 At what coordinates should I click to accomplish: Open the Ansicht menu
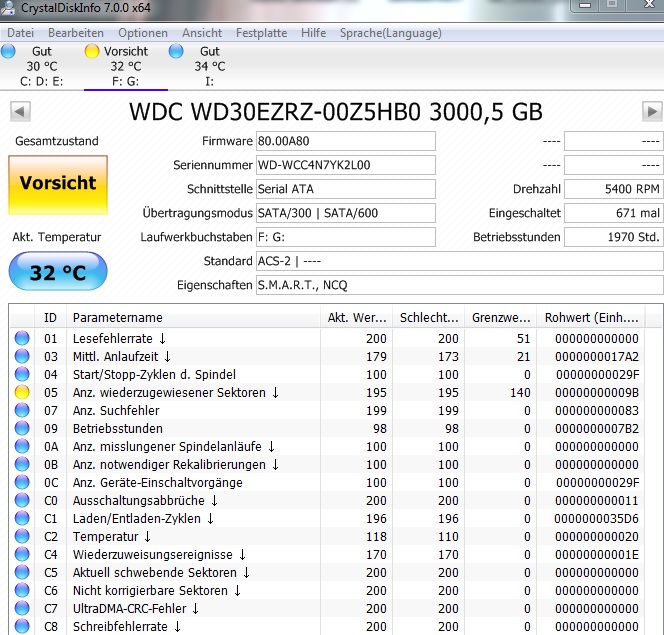202,33
